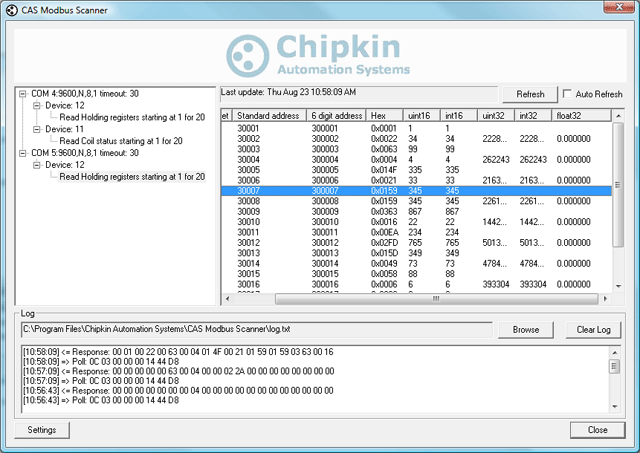Image resolution: width=640 pixels, height=453 pixels.
Task: Click the log area vertical scrollbar
Action: [614, 378]
